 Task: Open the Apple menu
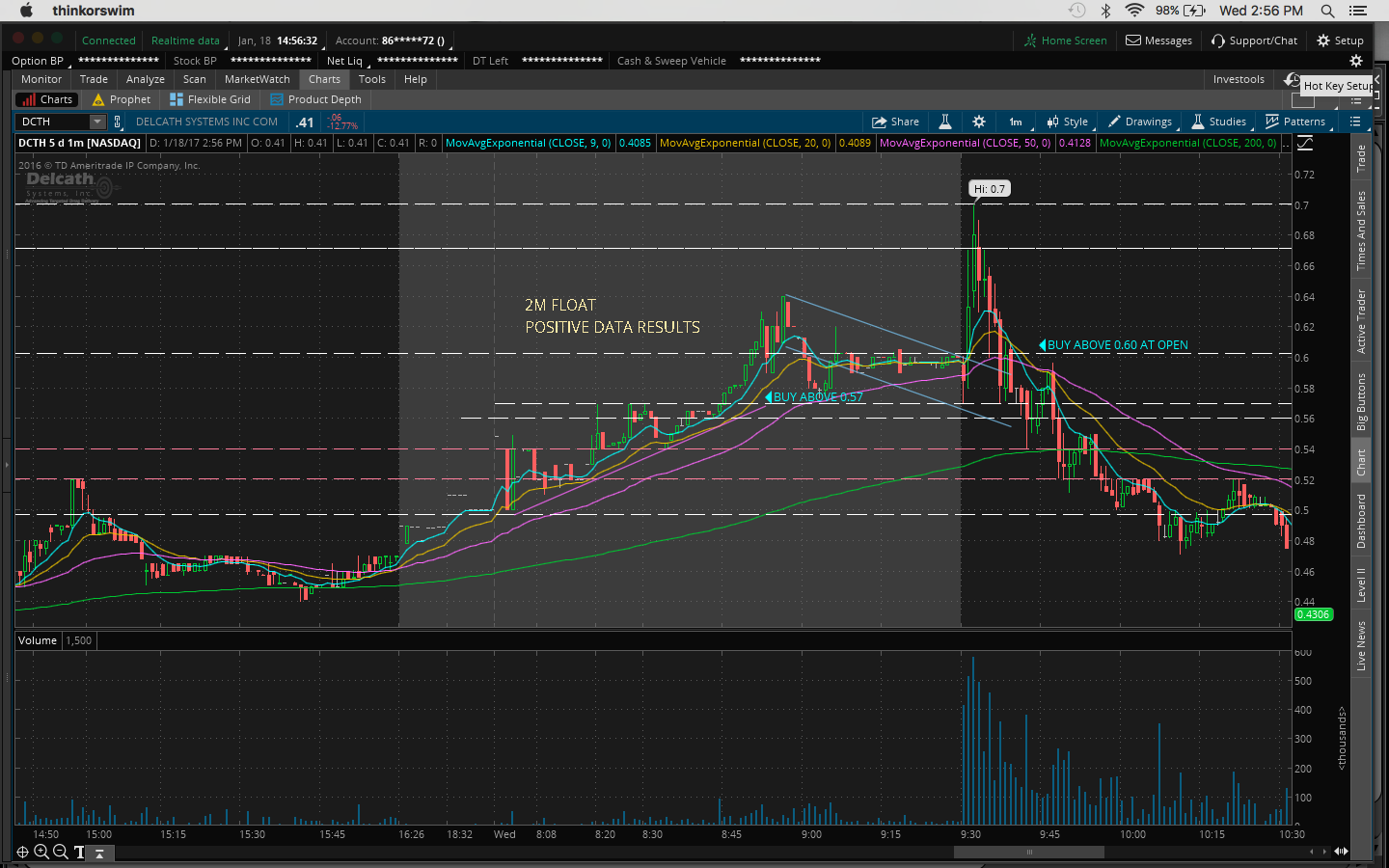click(26, 11)
